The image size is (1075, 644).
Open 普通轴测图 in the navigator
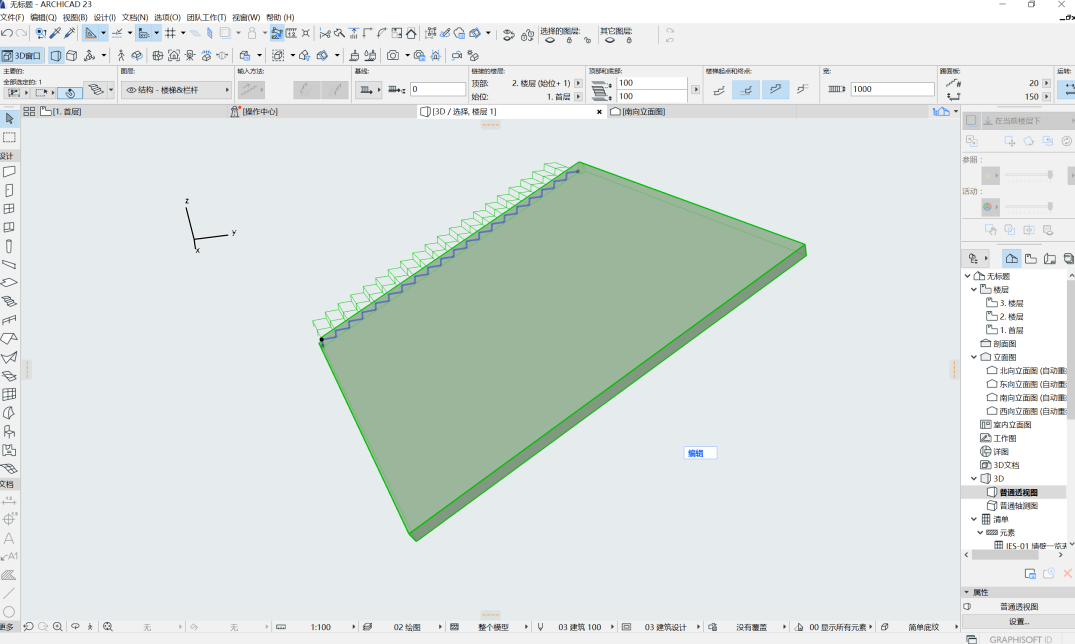tap(1018, 505)
